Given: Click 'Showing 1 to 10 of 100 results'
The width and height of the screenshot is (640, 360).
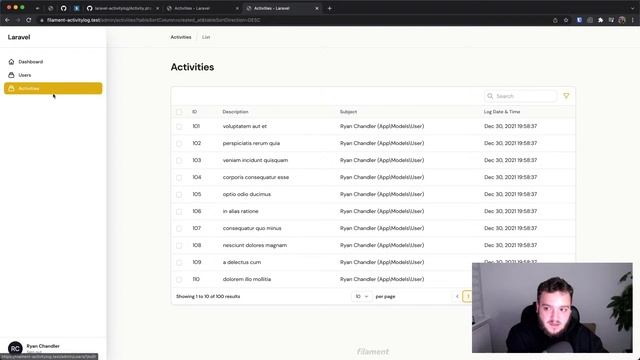Looking at the screenshot, I should [x=208, y=296].
